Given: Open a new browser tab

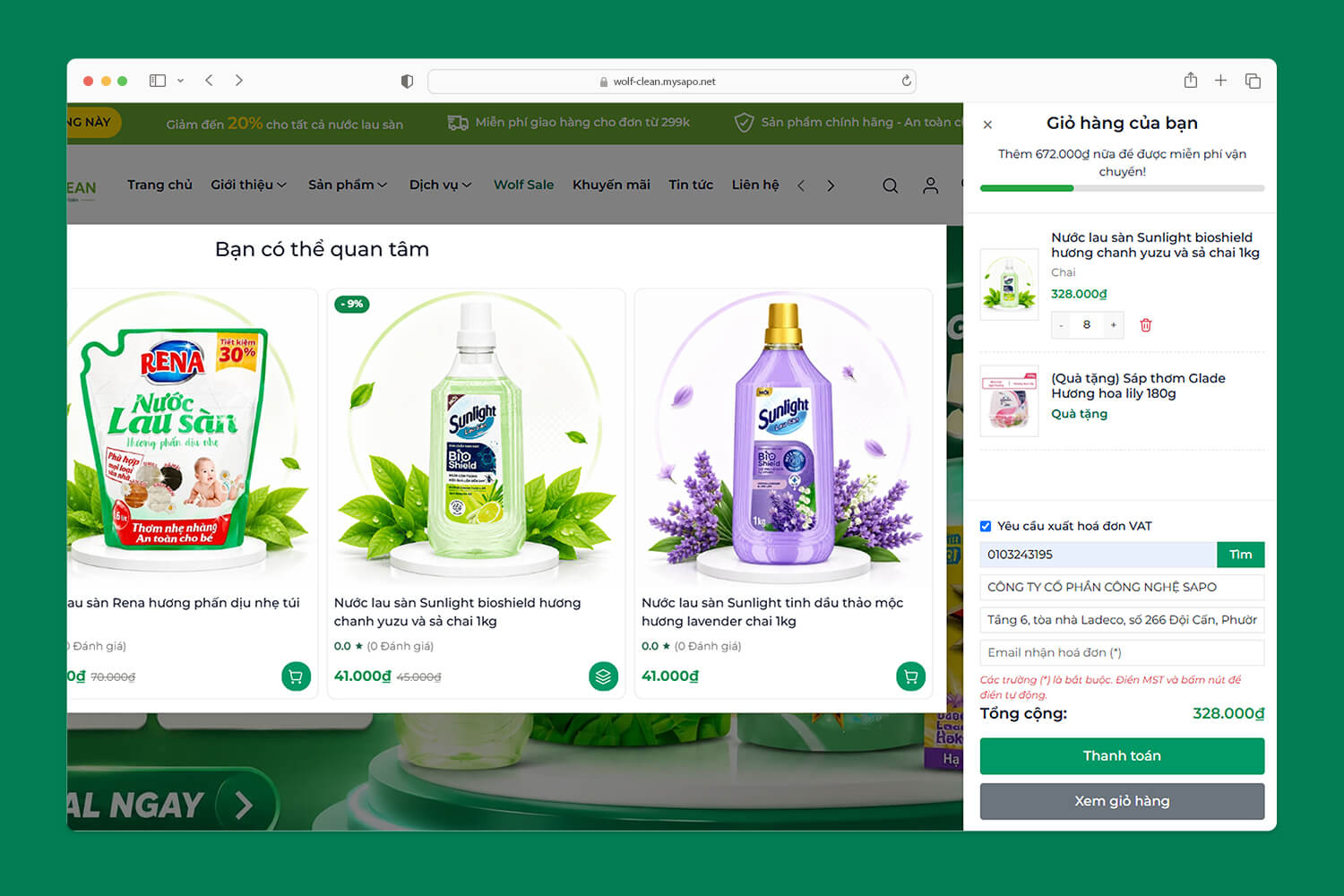Looking at the screenshot, I should tap(1220, 81).
